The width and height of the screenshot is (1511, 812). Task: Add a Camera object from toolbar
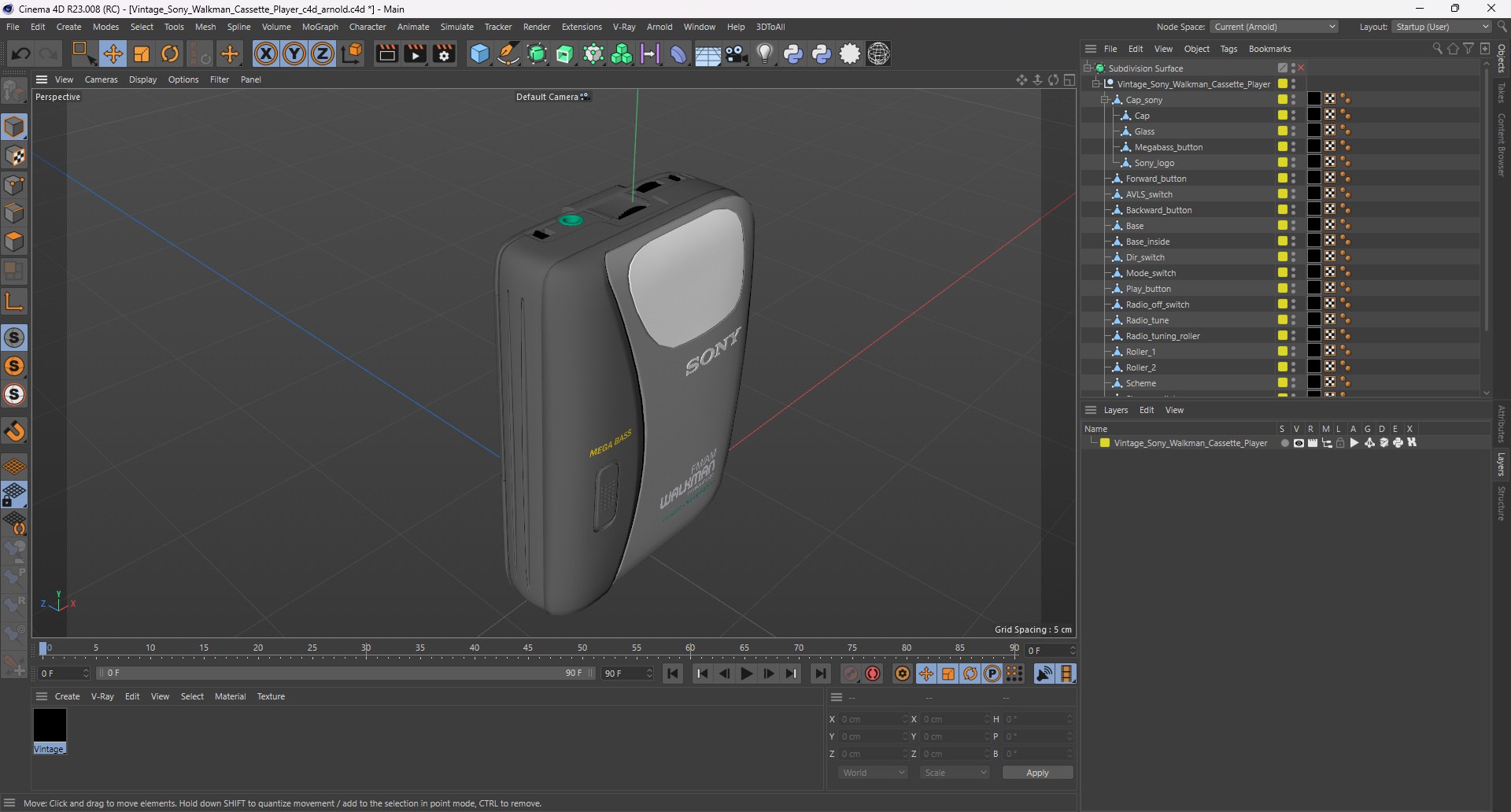737,54
